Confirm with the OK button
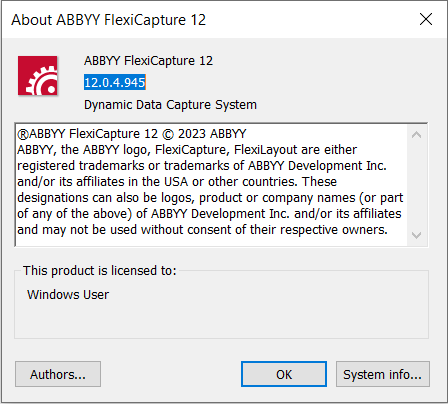 click(x=284, y=374)
